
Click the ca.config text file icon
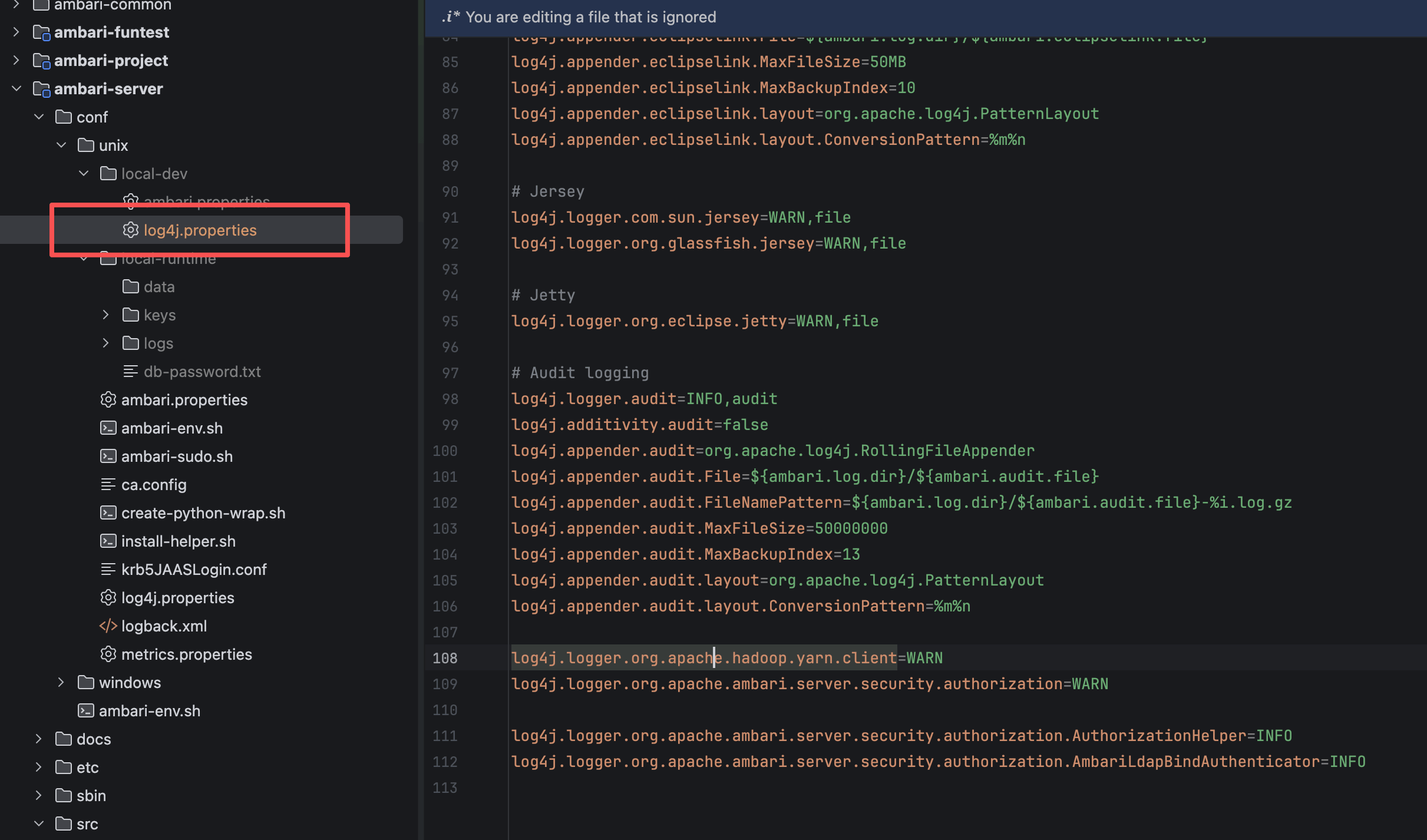(108, 484)
